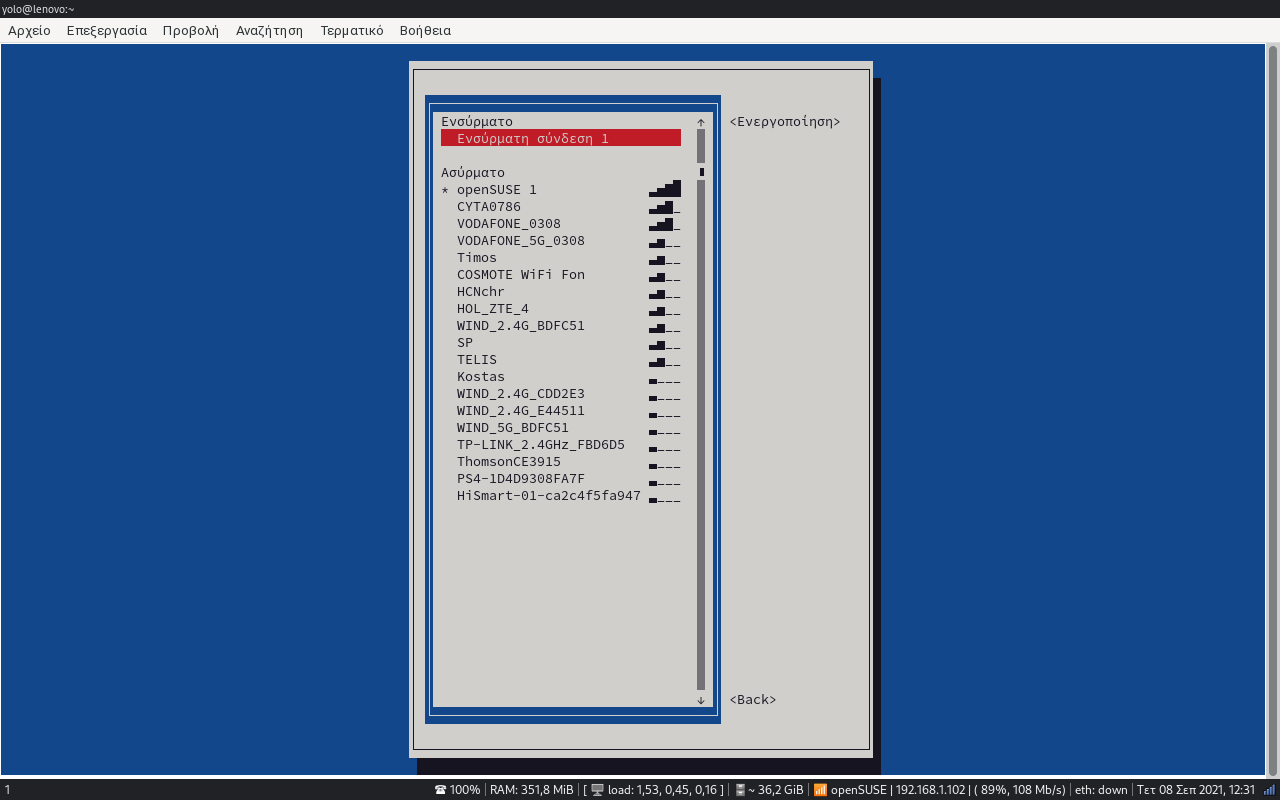This screenshot has width=1280, height=800.
Task: Open the Αρχείο menu
Action: (x=29, y=30)
